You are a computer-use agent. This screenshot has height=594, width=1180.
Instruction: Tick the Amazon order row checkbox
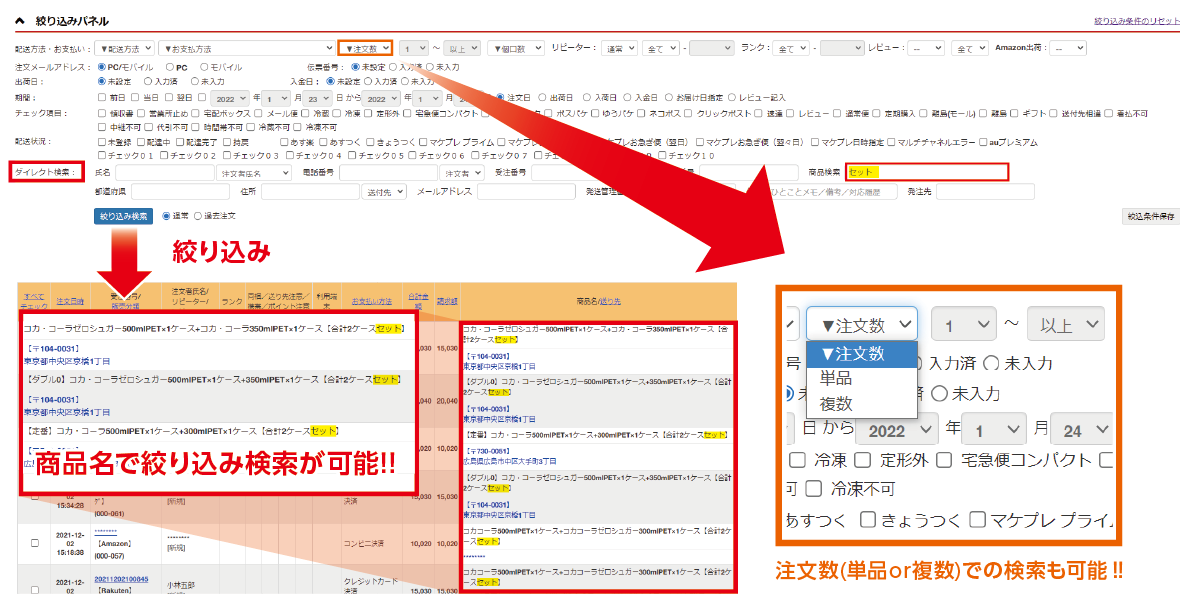(x=35, y=544)
